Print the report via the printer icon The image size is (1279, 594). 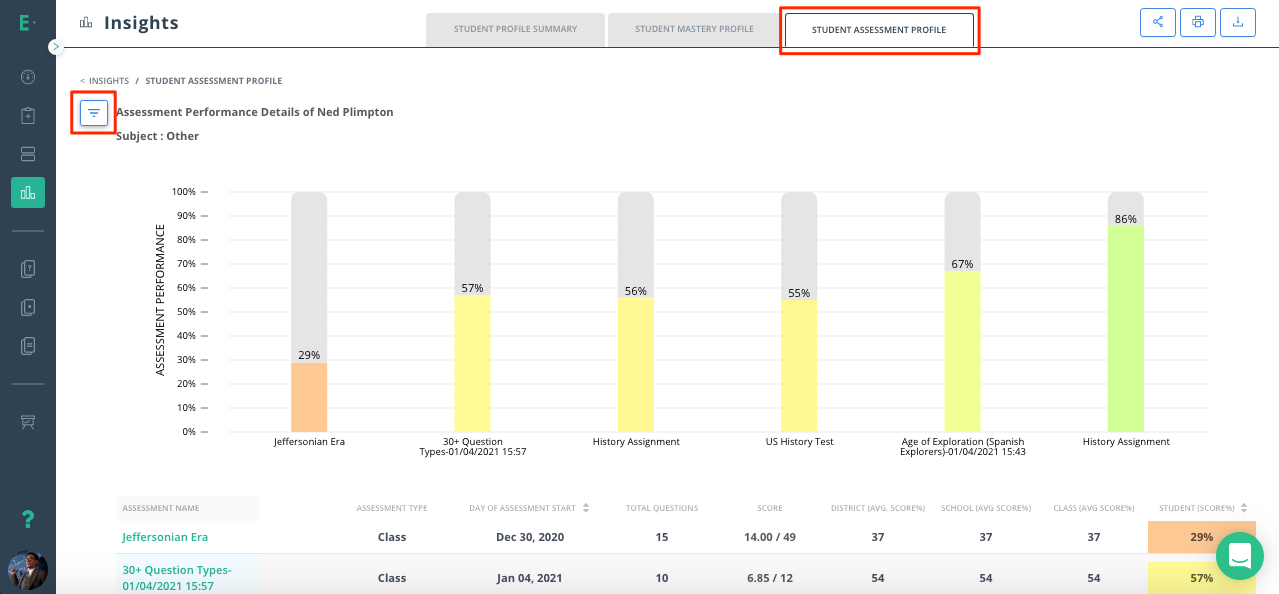click(x=1197, y=21)
